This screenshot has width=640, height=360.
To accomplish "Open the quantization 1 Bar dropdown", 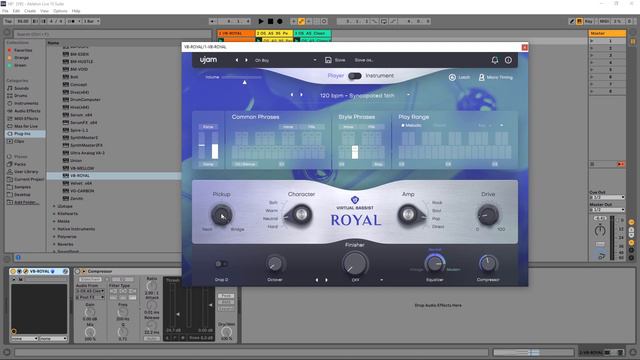I will point(91,21).
